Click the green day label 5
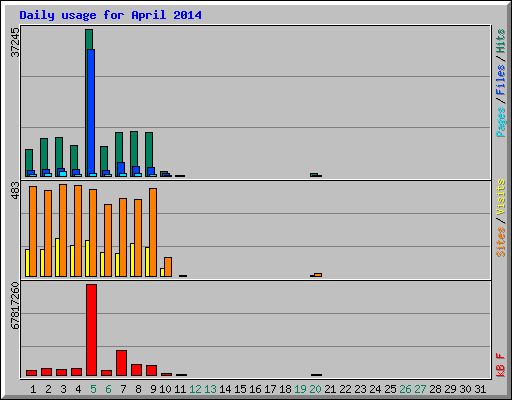 point(93,389)
